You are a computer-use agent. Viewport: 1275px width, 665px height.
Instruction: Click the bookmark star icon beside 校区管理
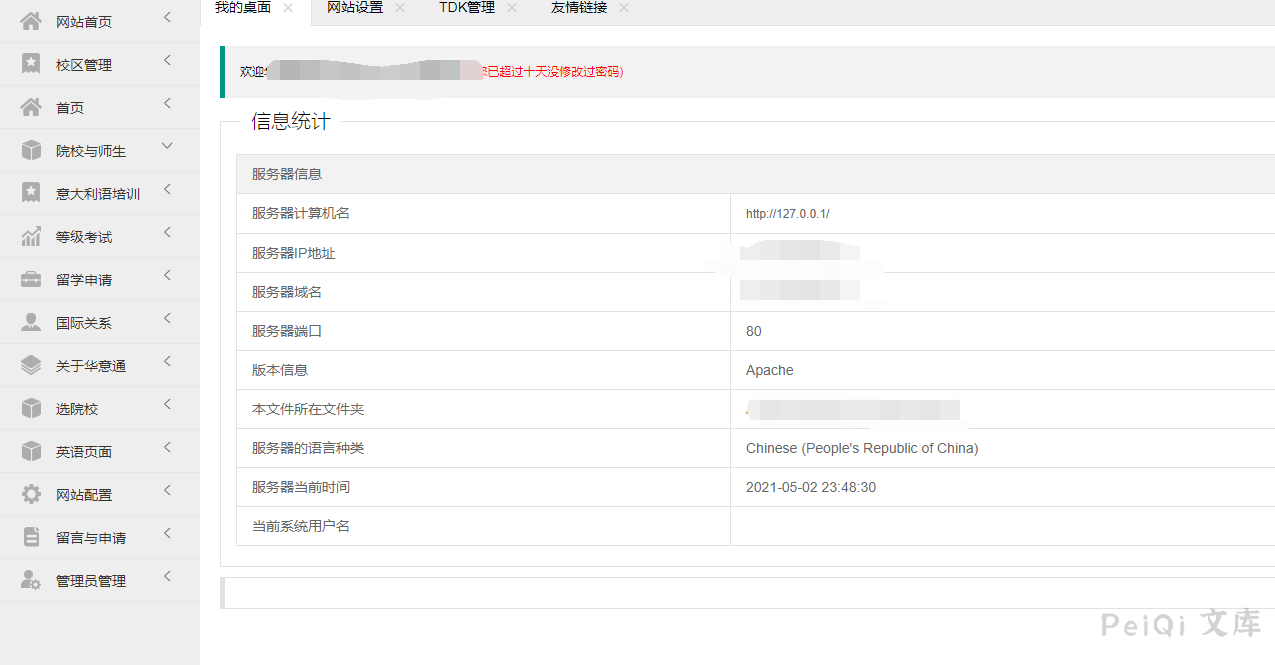coord(31,64)
